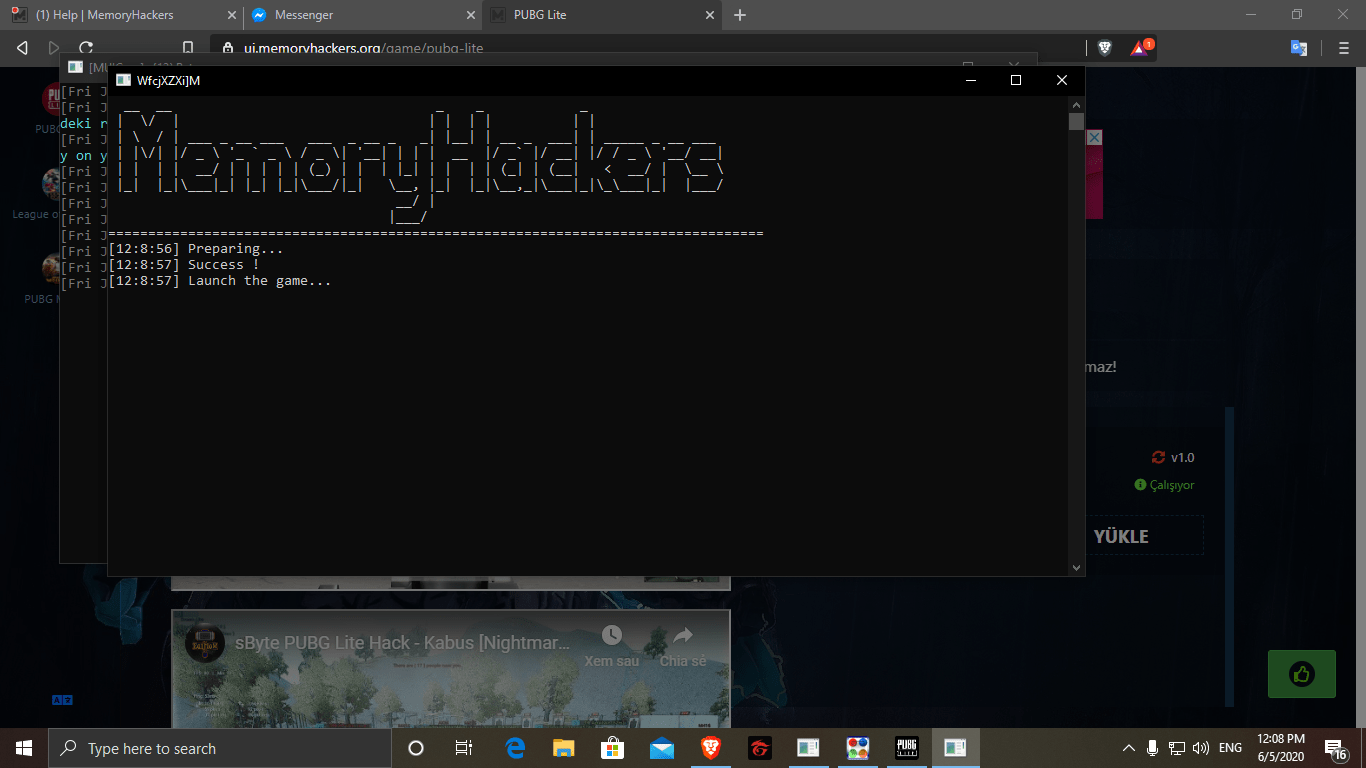Open the Windows Start menu
The image size is (1366, 768).
point(24,748)
